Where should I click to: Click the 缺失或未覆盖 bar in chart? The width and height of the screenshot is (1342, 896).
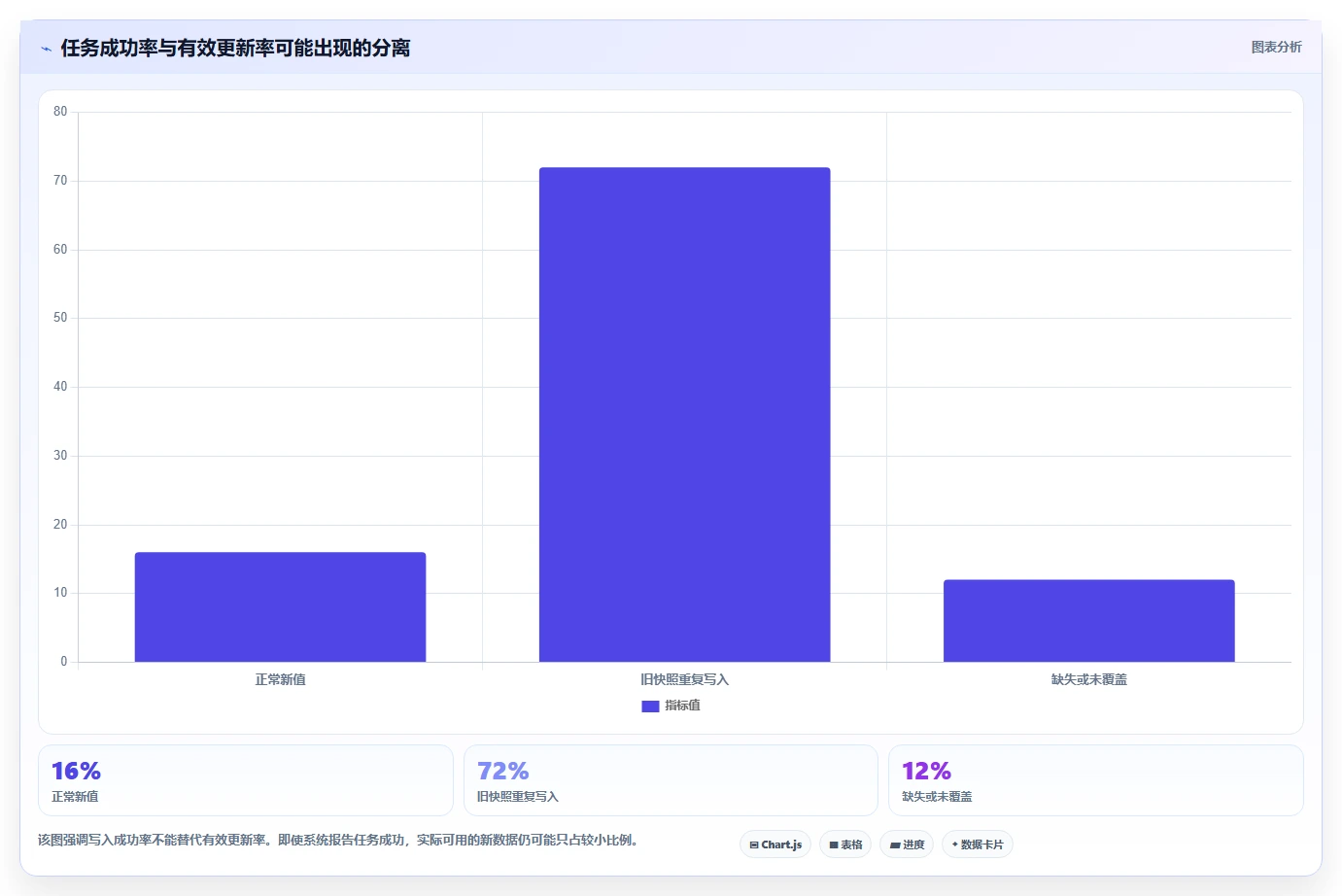click(1088, 621)
